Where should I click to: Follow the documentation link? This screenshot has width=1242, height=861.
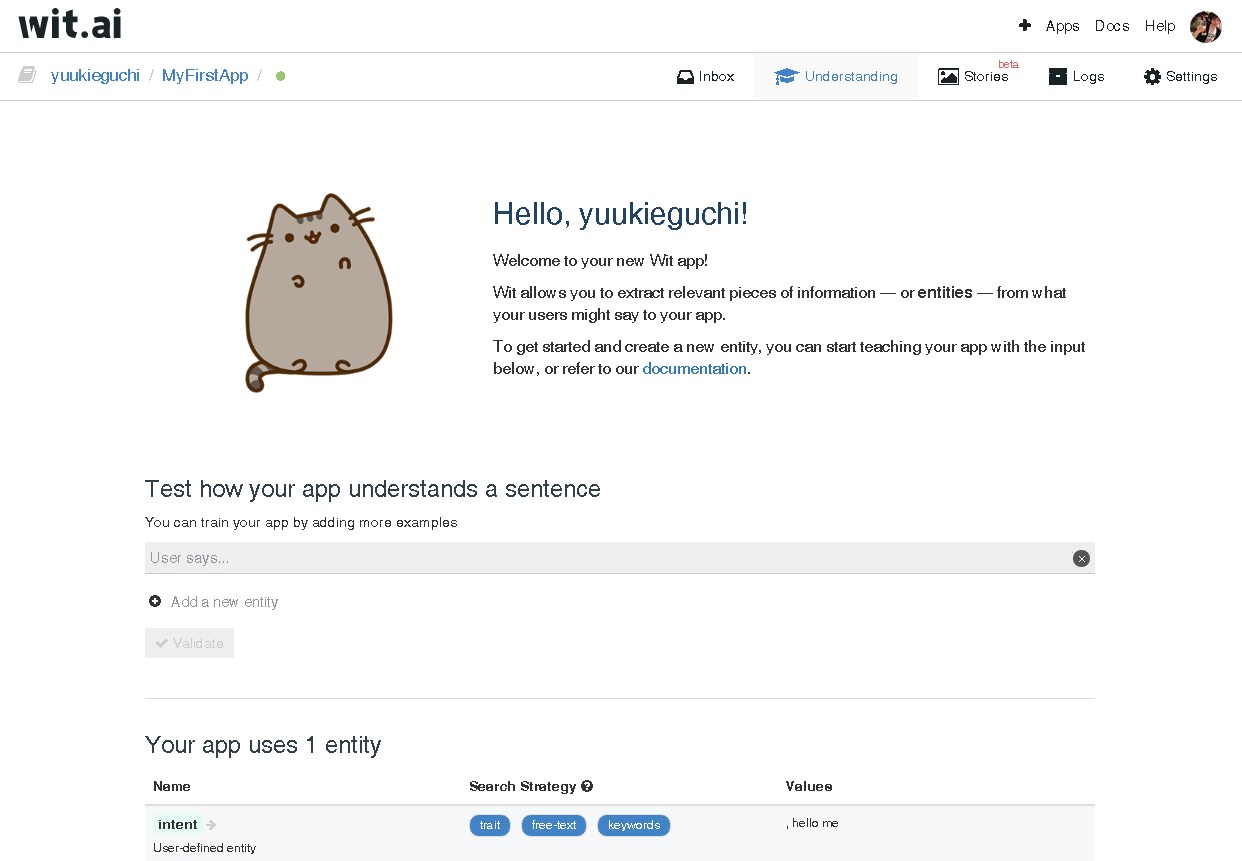694,369
